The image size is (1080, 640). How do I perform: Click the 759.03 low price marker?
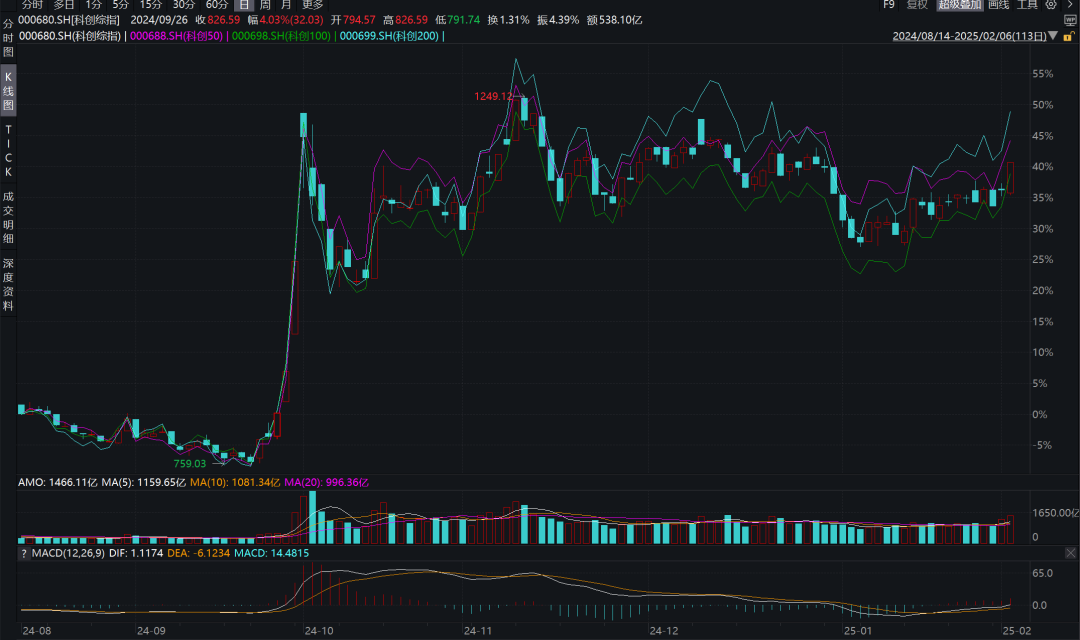189,464
